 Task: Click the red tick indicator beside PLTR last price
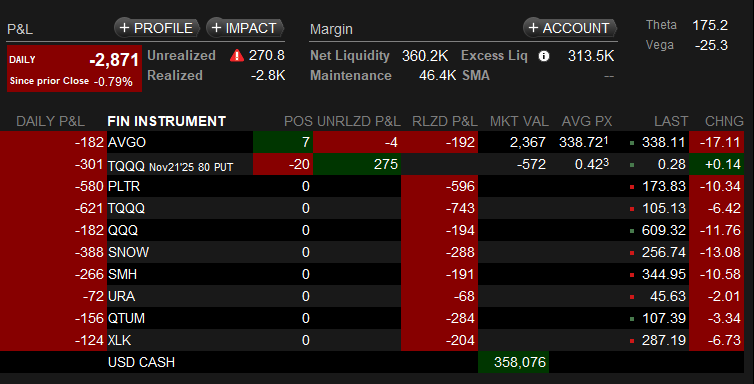(x=632, y=187)
